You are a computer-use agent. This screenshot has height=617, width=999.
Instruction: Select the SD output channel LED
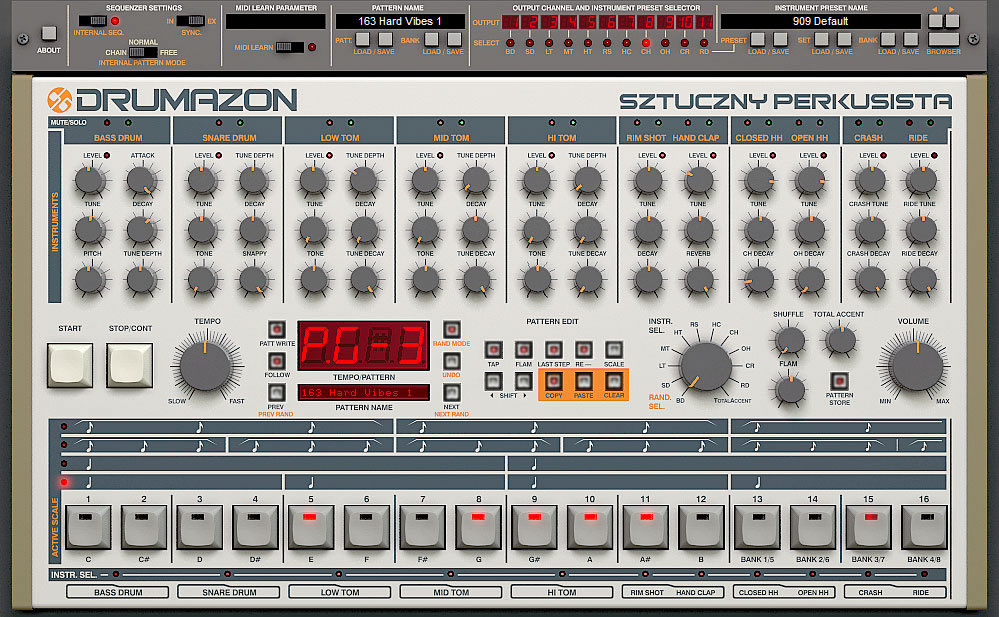529,43
